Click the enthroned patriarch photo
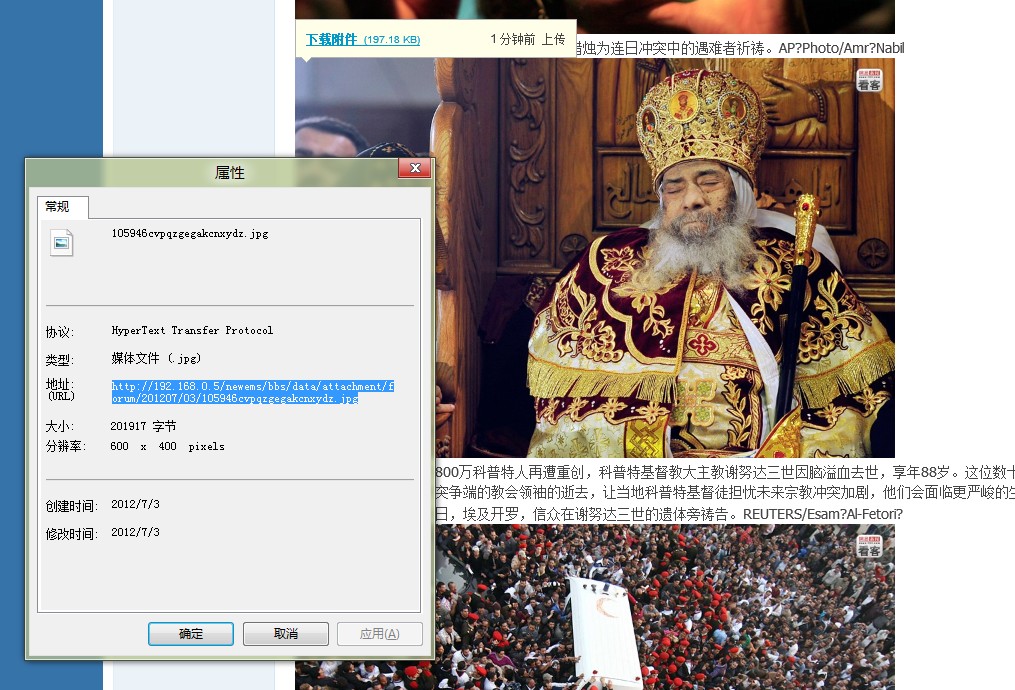 pos(664,258)
